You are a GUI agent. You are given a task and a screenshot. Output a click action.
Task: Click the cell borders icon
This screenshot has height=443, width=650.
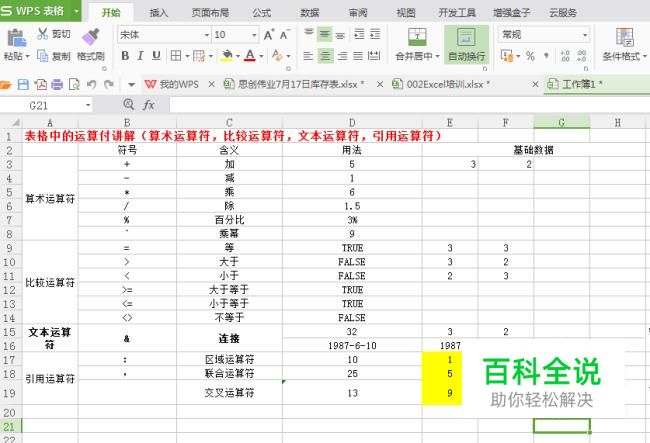pyautogui.click(x=176, y=56)
